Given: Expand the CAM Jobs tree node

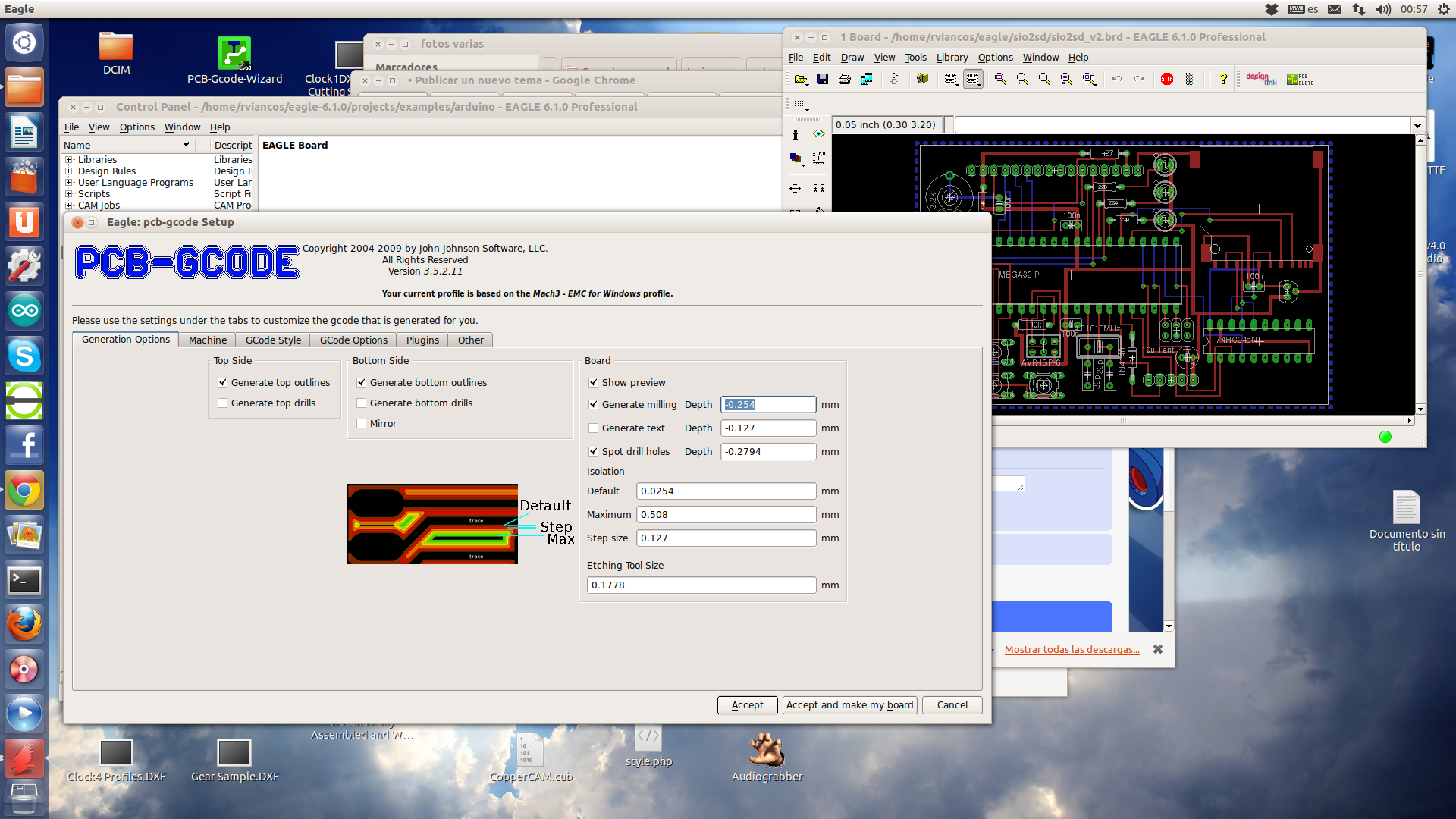Looking at the screenshot, I should click(69, 206).
